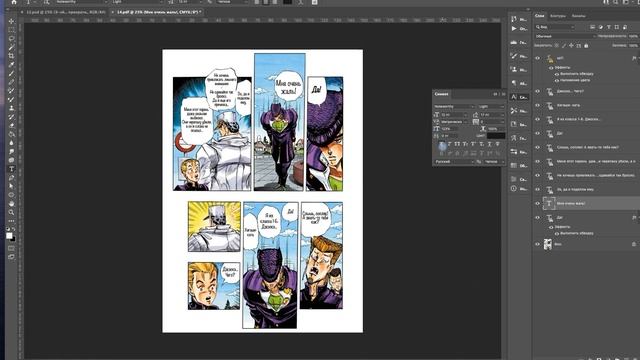Open blend mode dropdown 'Обычные'
Screen dimensions: 640x360
coord(565,36)
